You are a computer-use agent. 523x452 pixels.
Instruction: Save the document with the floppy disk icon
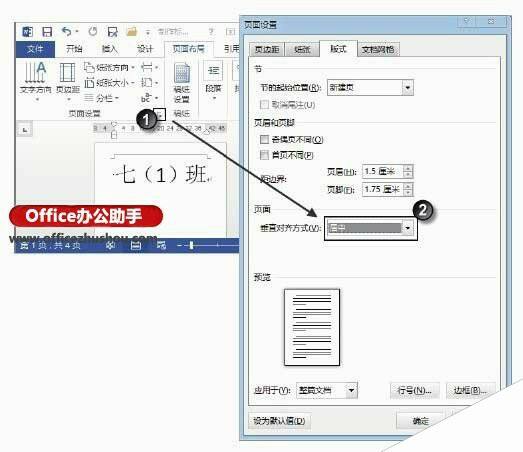(x=47, y=32)
